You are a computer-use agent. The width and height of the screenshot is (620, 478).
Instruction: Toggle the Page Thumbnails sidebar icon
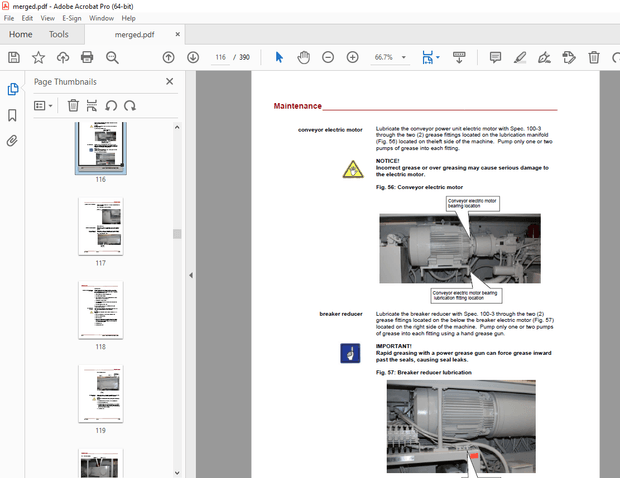(13, 89)
